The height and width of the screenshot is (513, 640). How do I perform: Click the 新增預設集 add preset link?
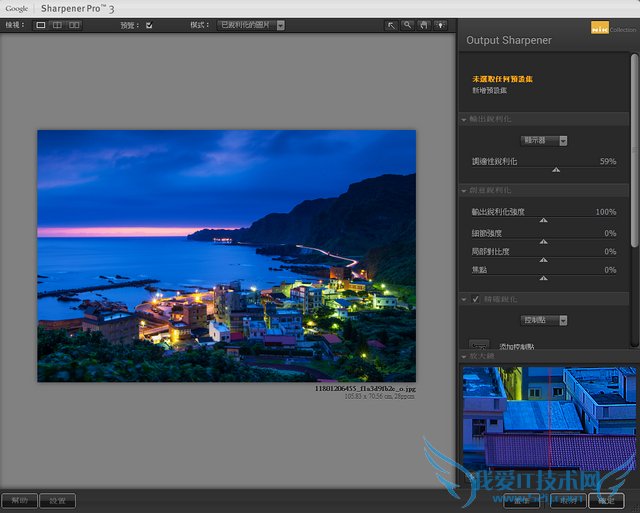pyautogui.click(x=490, y=90)
